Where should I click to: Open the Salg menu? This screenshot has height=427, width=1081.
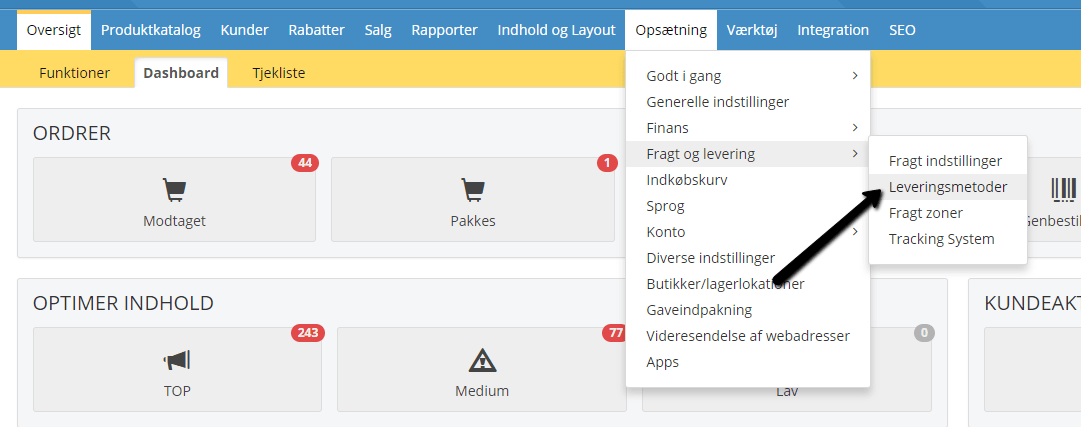click(378, 30)
